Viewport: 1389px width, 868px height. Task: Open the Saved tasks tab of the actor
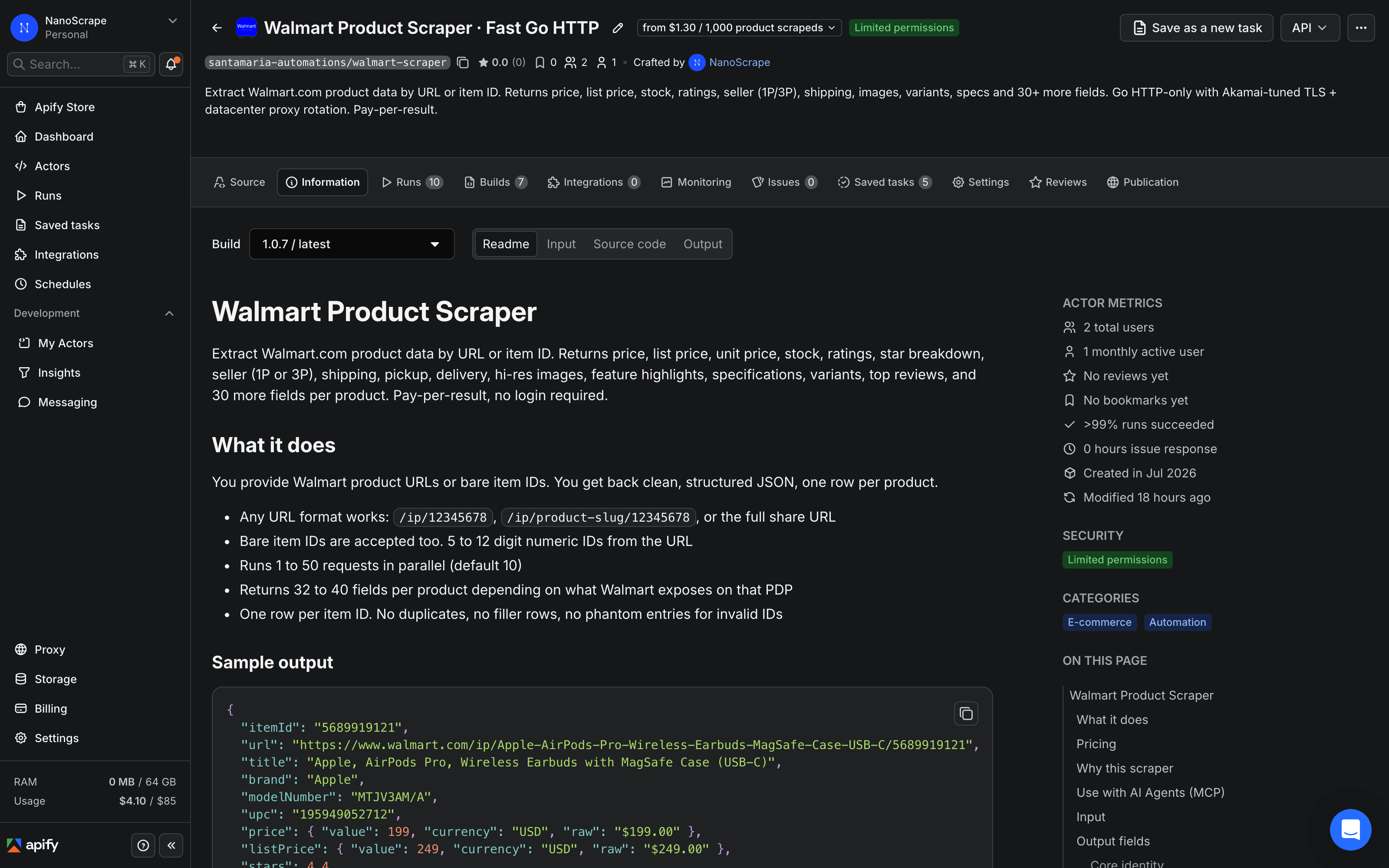point(885,182)
